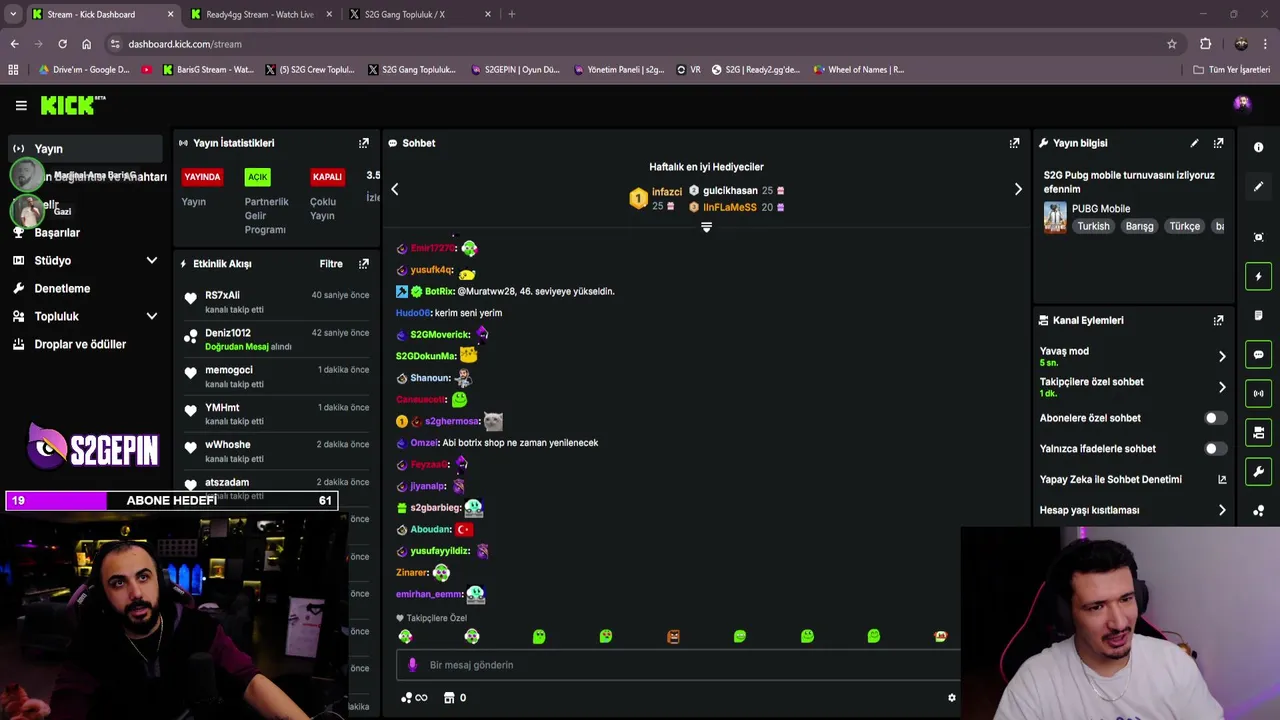
Task: Bookmark this page with star icon
Action: (1172, 44)
